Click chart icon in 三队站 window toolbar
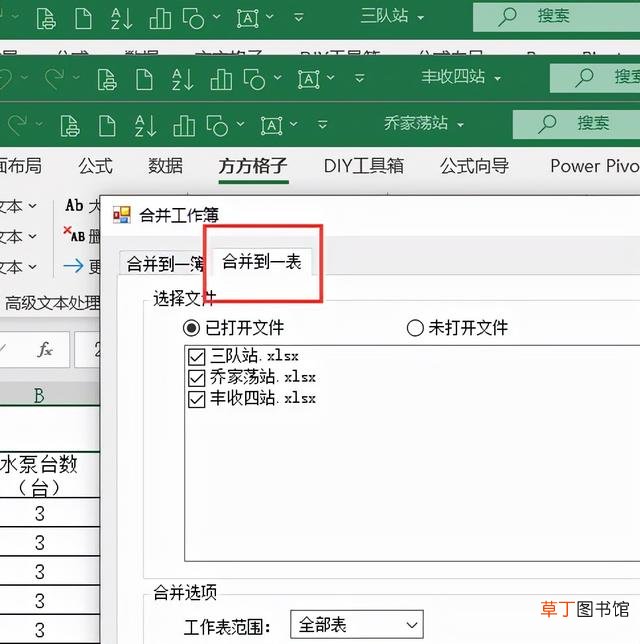This screenshot has height=644, width=640. click(160, 18)
